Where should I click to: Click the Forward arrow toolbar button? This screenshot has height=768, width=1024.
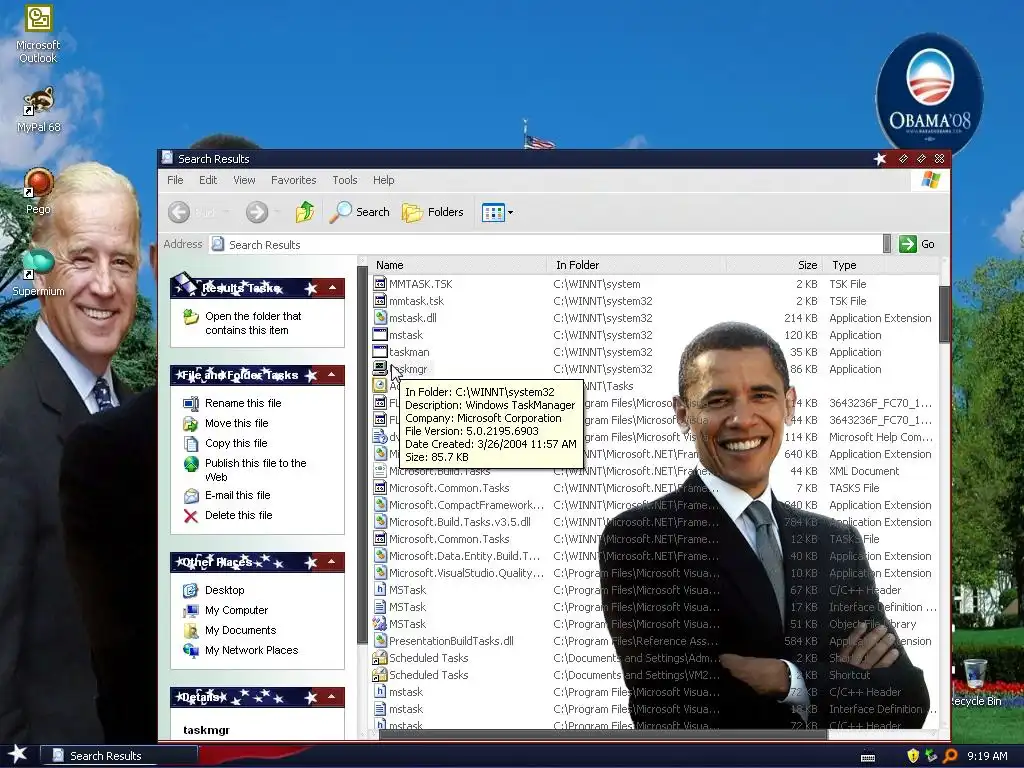[257, 212]
